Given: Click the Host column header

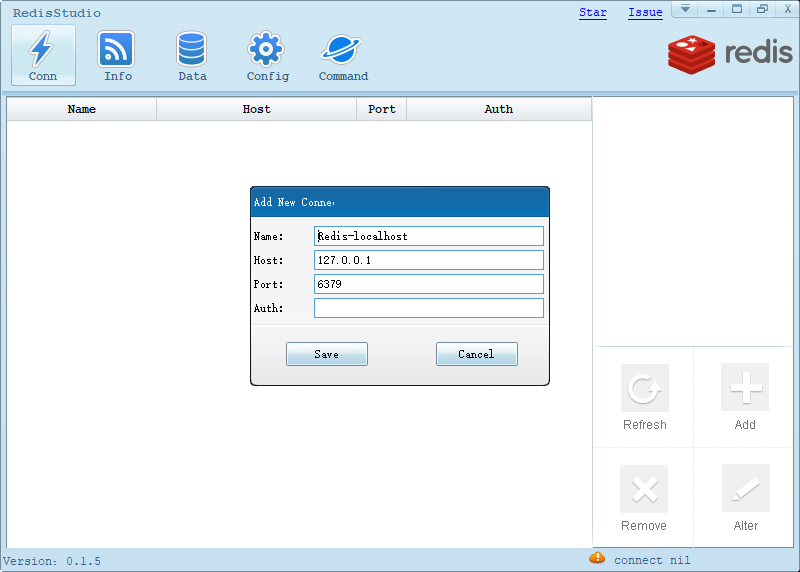Looking at the screenshot, I should click(256, 109).
